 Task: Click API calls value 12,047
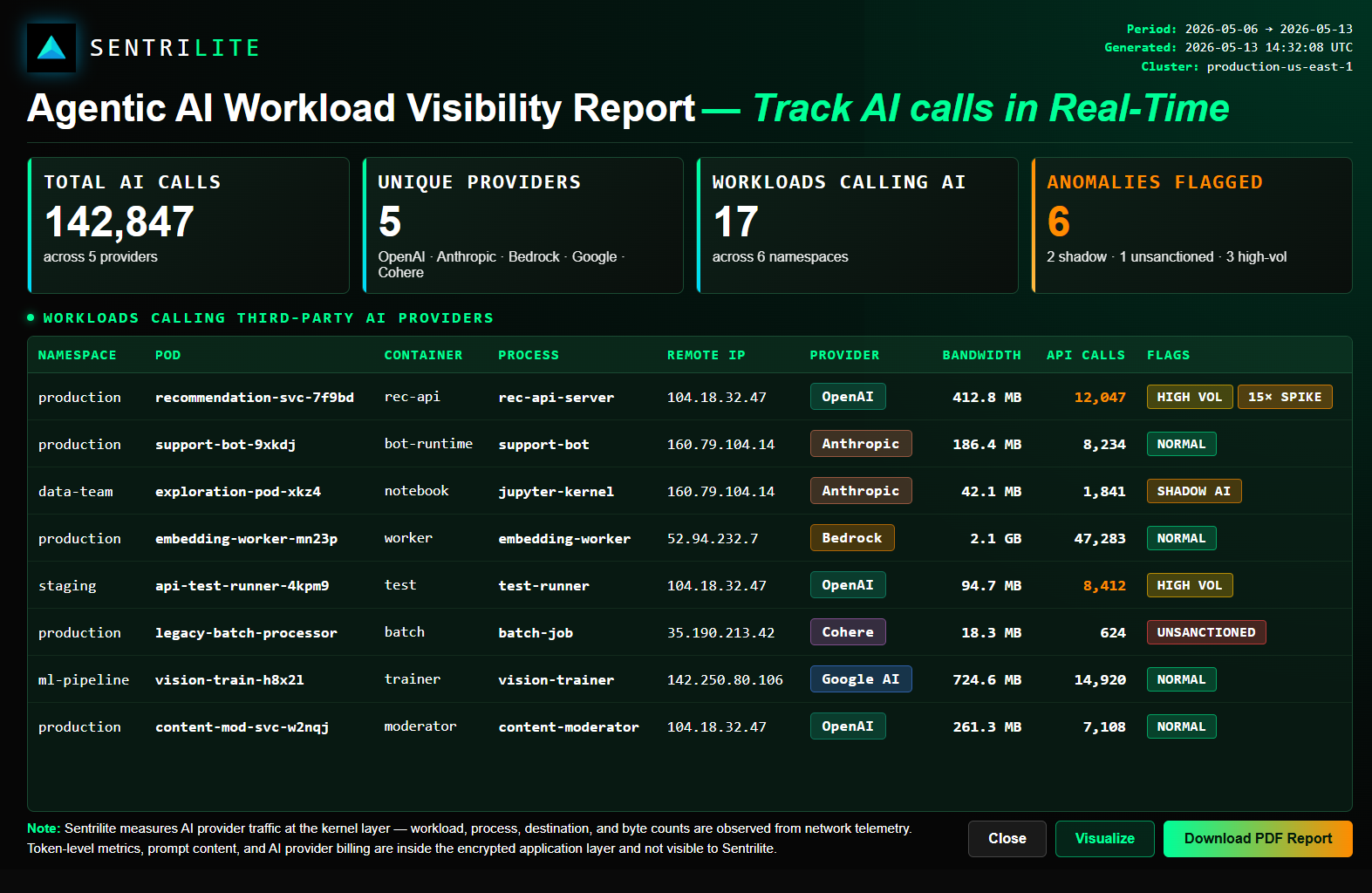[x=1100, y=398]
